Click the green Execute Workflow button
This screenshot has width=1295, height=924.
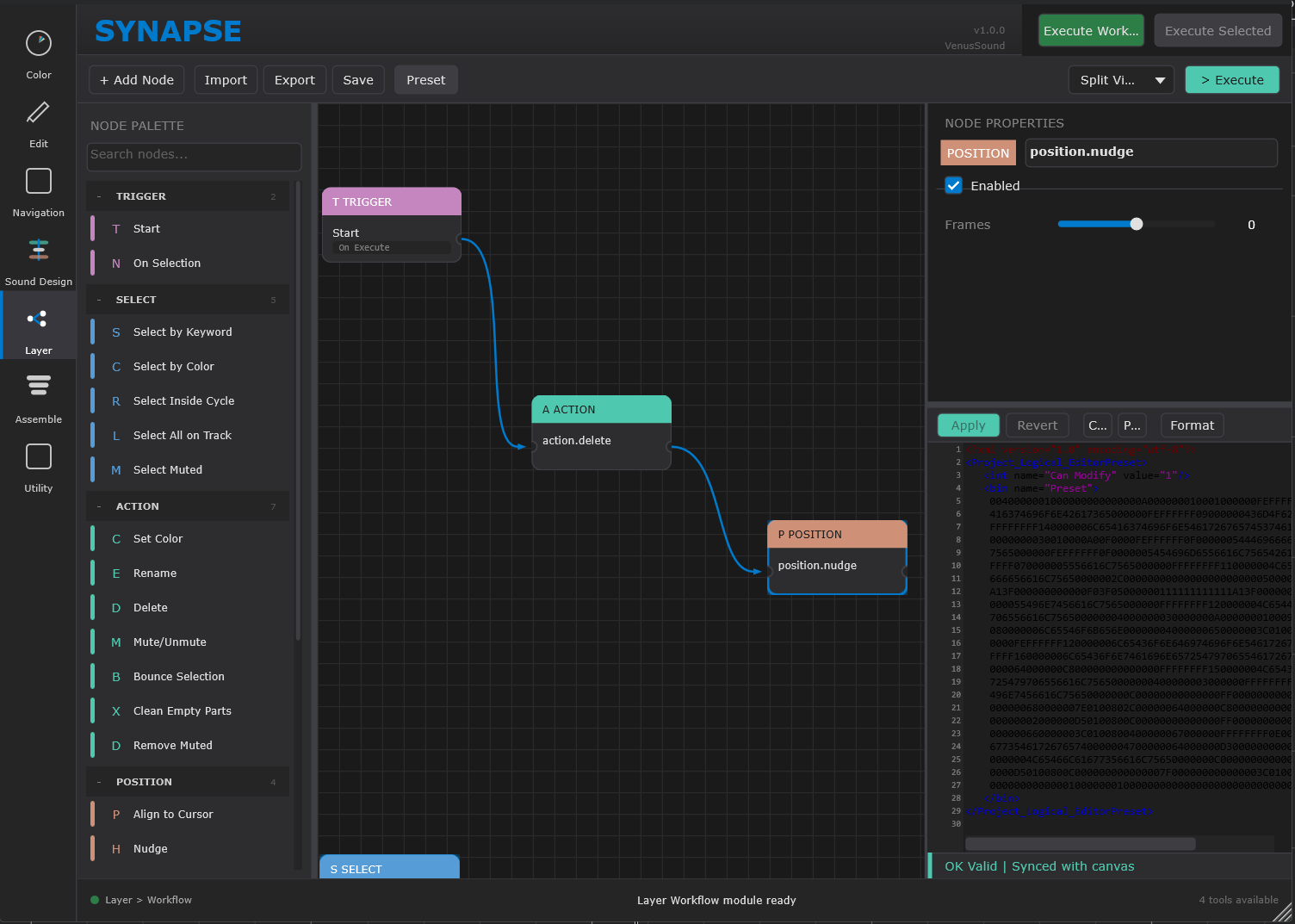point(1091,31)
